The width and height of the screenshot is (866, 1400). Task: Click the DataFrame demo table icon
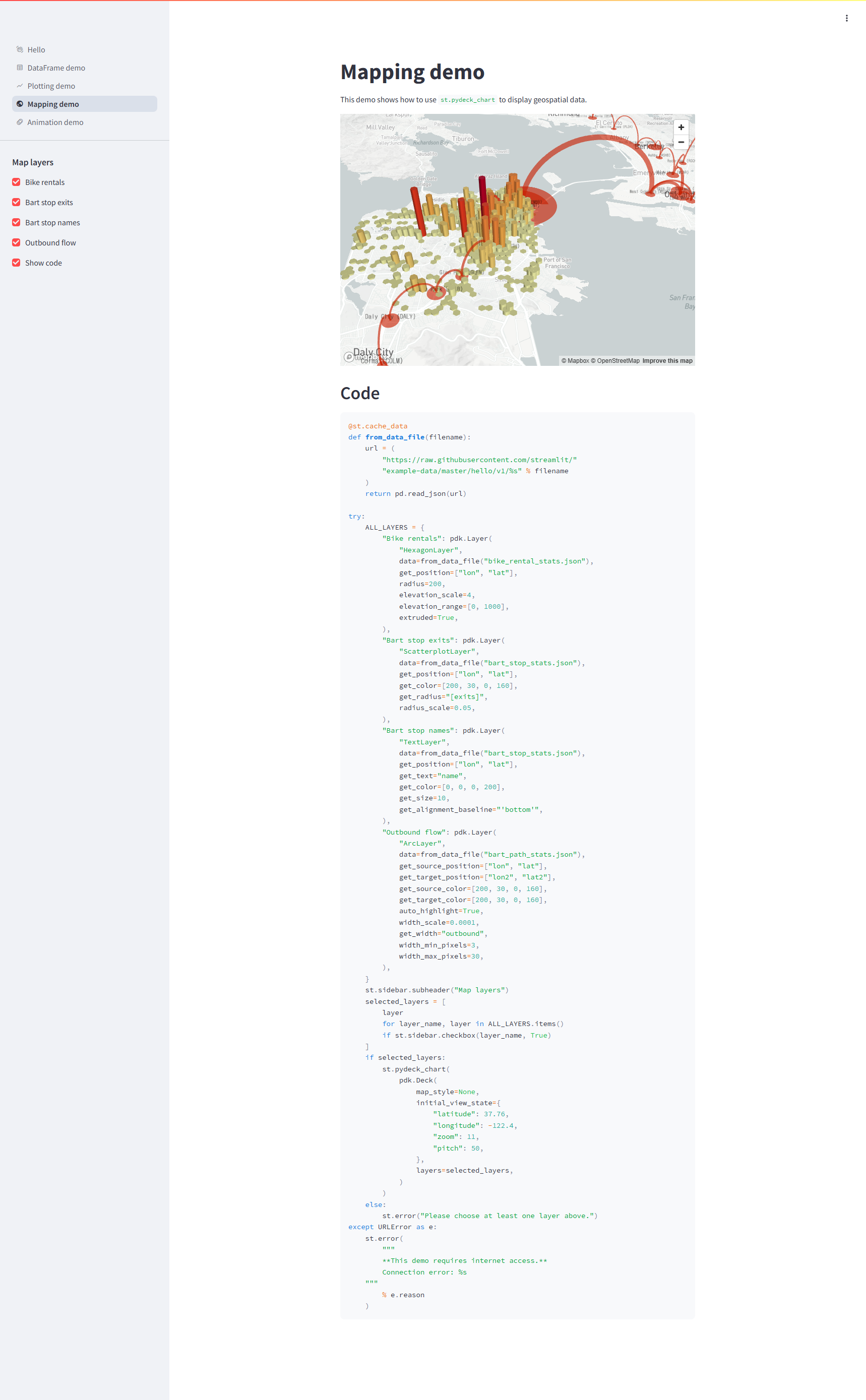pyautogui.click(x=20, y=68)
